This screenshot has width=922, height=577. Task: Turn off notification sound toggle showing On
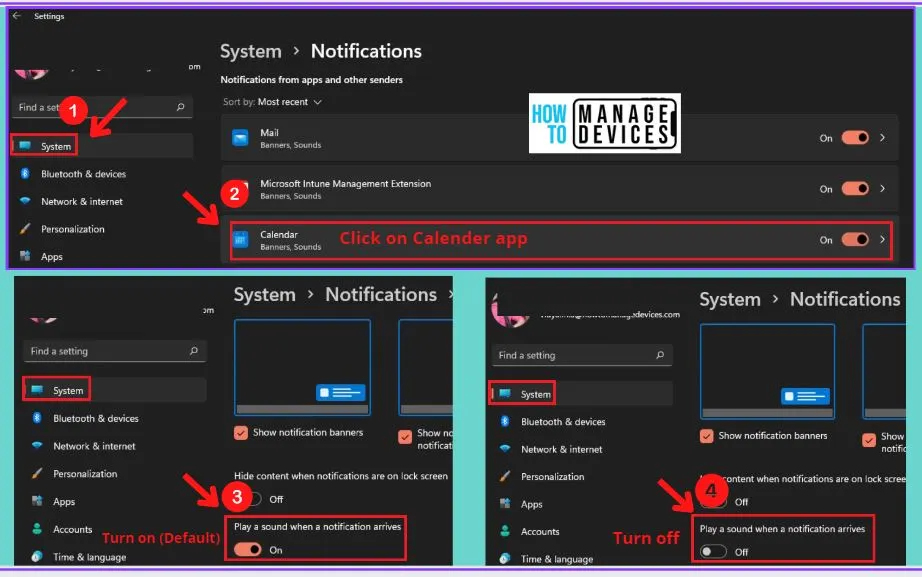[x=248, y=549]
